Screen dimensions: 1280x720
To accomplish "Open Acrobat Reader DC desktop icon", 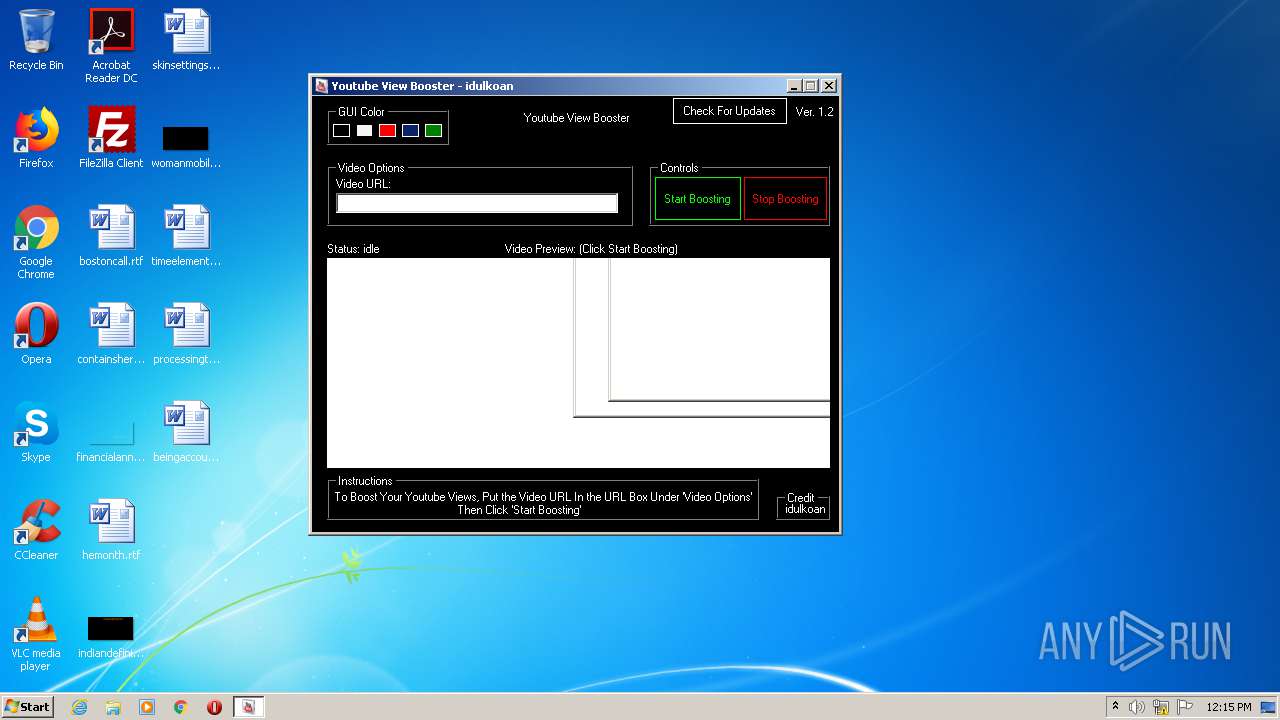I will (111, 47).
